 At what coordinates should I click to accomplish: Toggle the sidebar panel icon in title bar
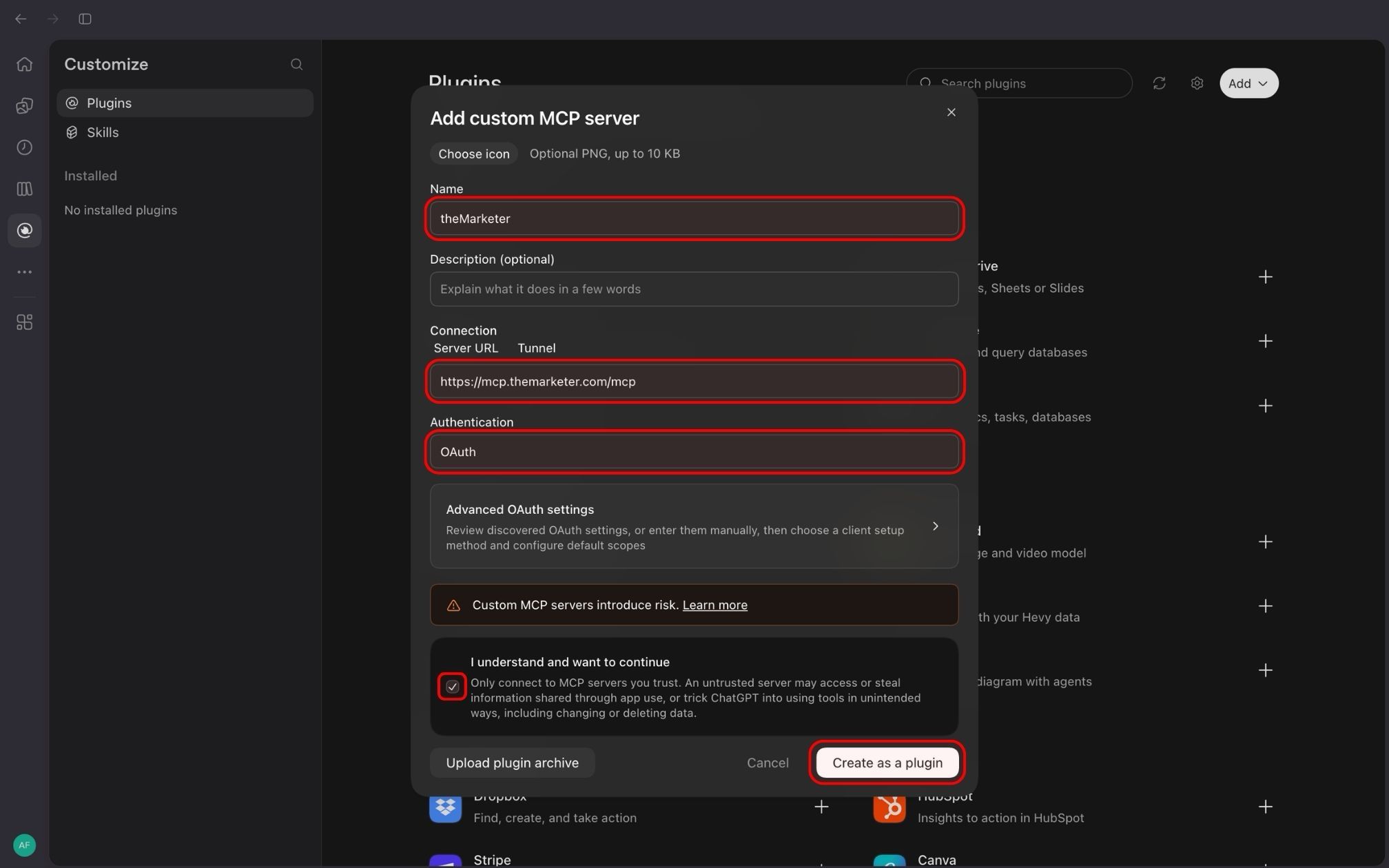(85, 19)
